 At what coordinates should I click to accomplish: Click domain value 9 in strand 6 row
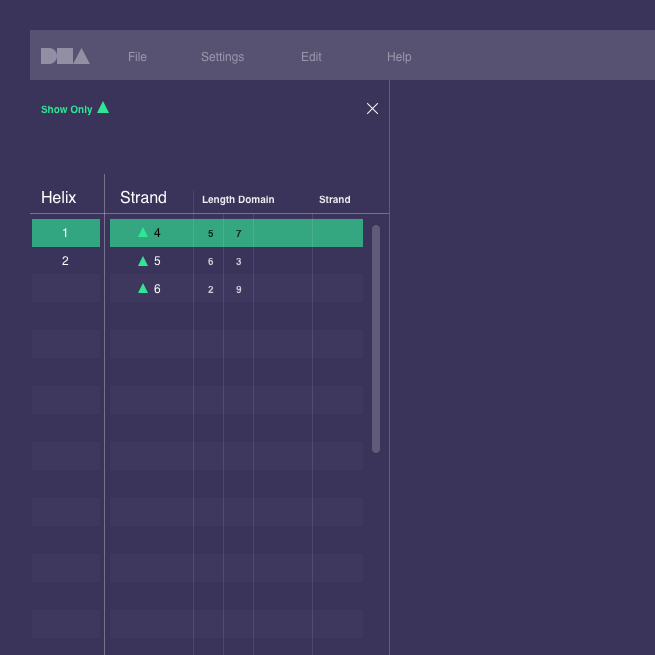238,290
